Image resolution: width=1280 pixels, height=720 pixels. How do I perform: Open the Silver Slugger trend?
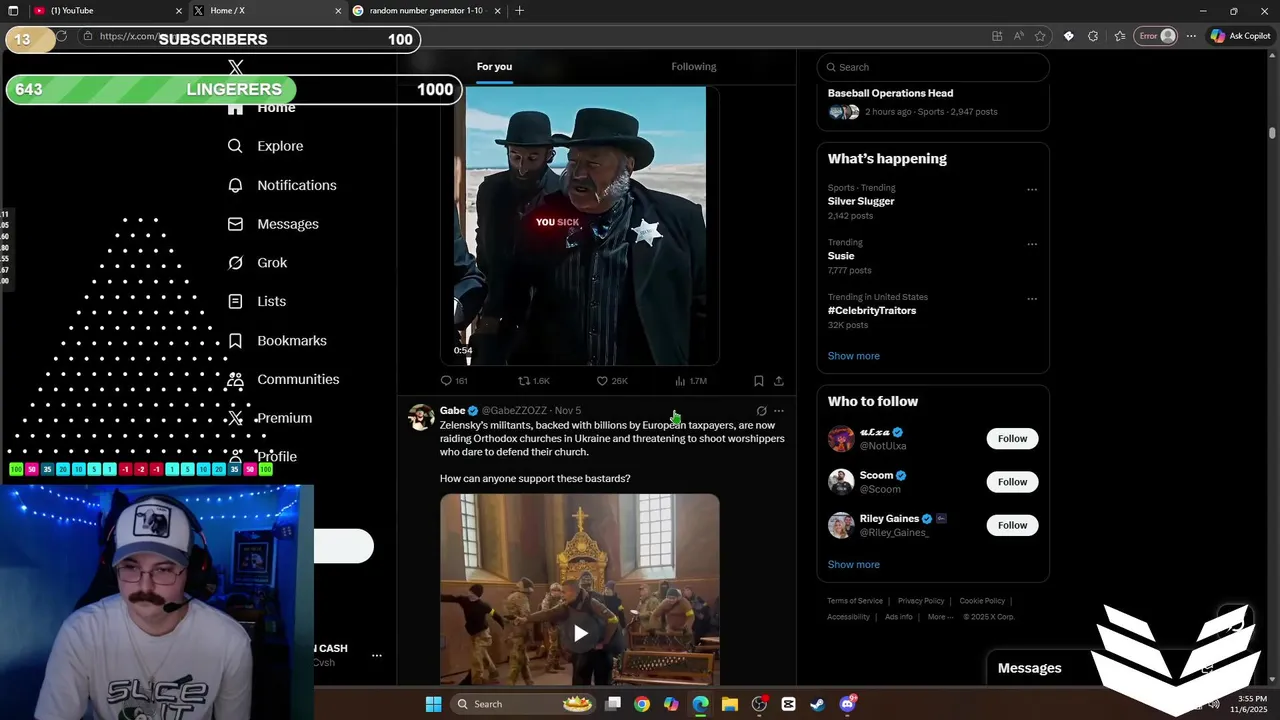click(861, 201)
